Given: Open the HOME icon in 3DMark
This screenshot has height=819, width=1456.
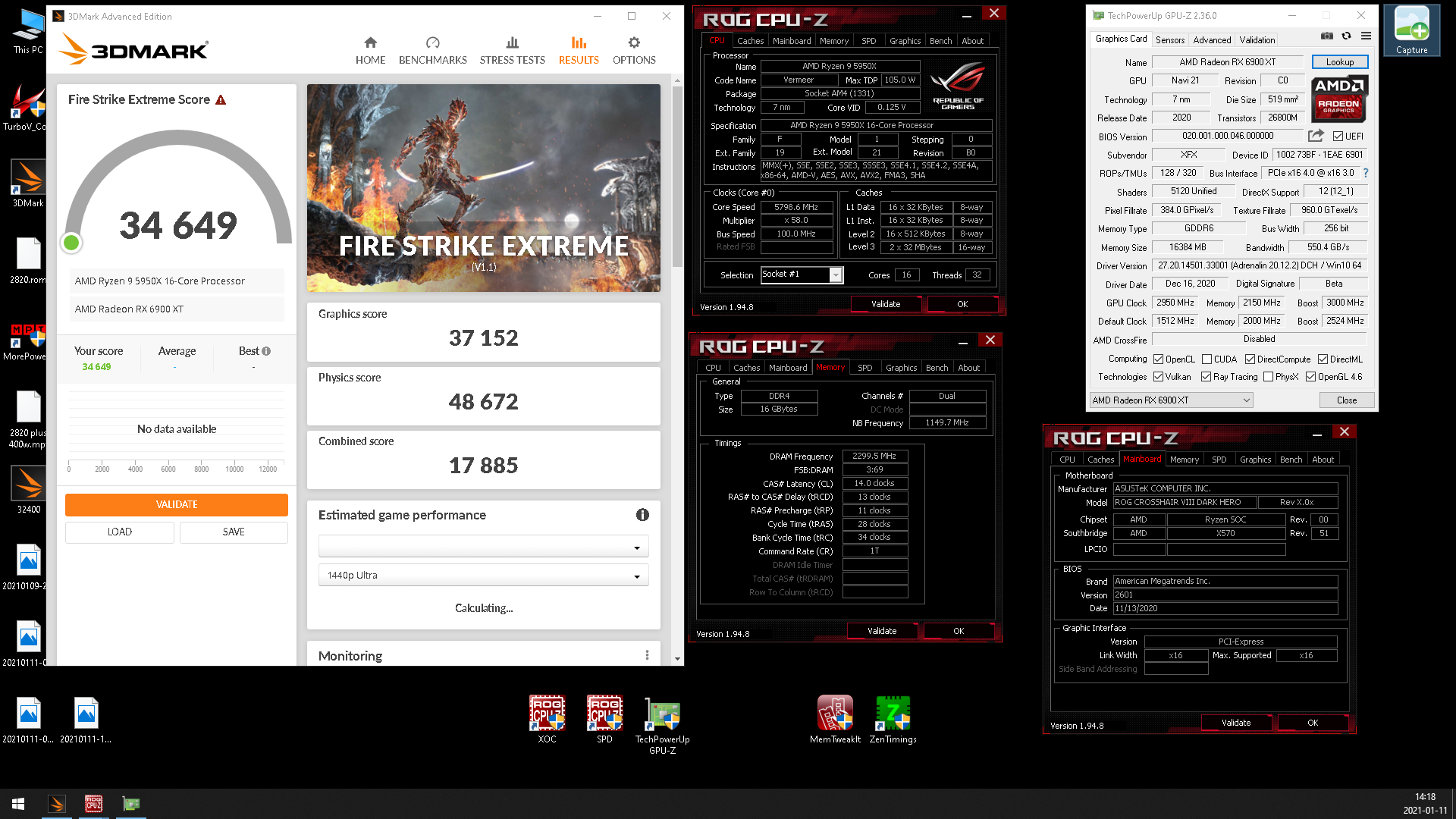Looking at the screenshot, I should 370,50.
